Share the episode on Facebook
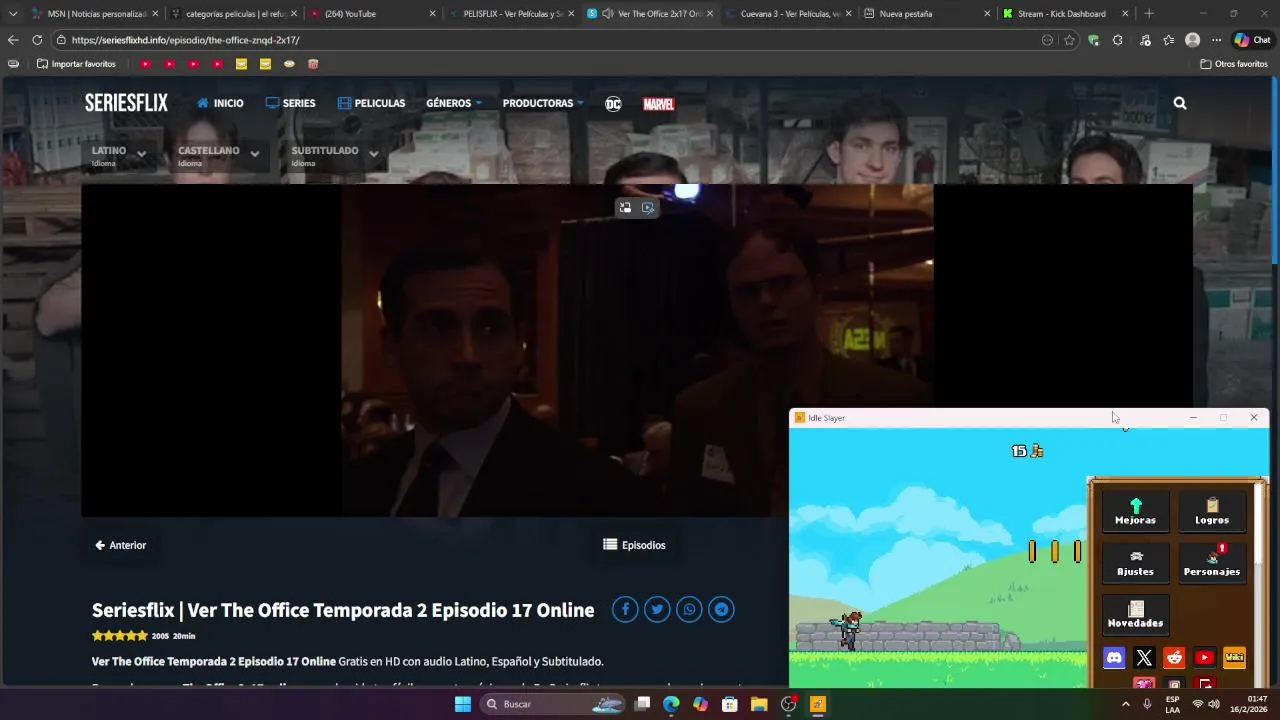The height and width of the screenshot is (720, 1280). pyautogui.click(x=625, y=609)
